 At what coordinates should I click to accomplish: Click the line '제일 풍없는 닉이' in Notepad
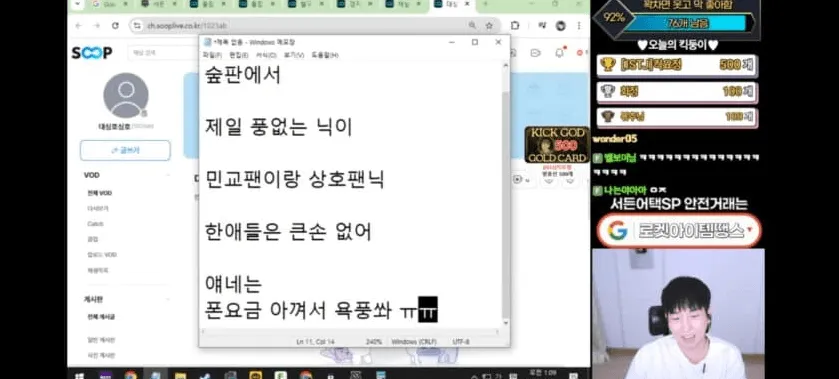[x=278, y=127]
